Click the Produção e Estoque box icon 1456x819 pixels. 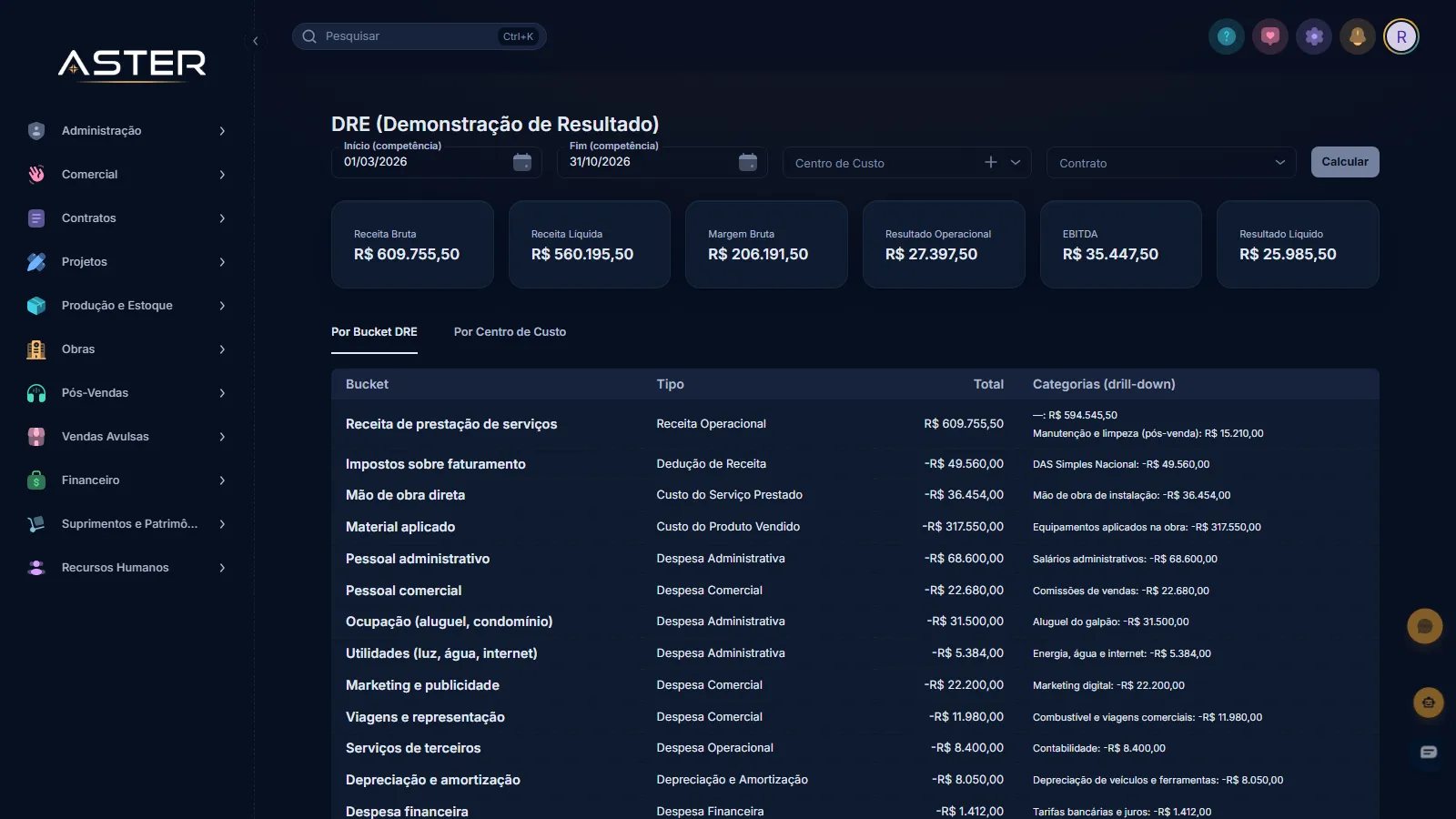[x=36, y=306]
